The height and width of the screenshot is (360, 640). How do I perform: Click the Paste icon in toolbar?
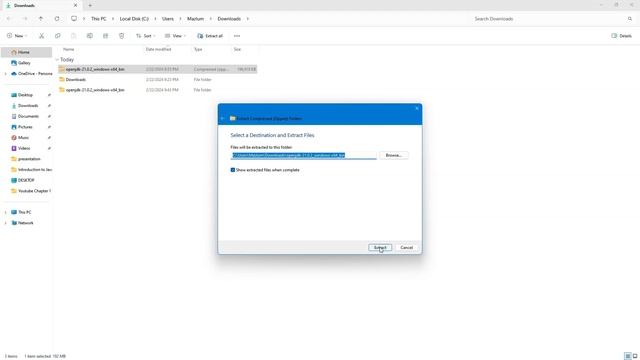click(x=73, y=36)
